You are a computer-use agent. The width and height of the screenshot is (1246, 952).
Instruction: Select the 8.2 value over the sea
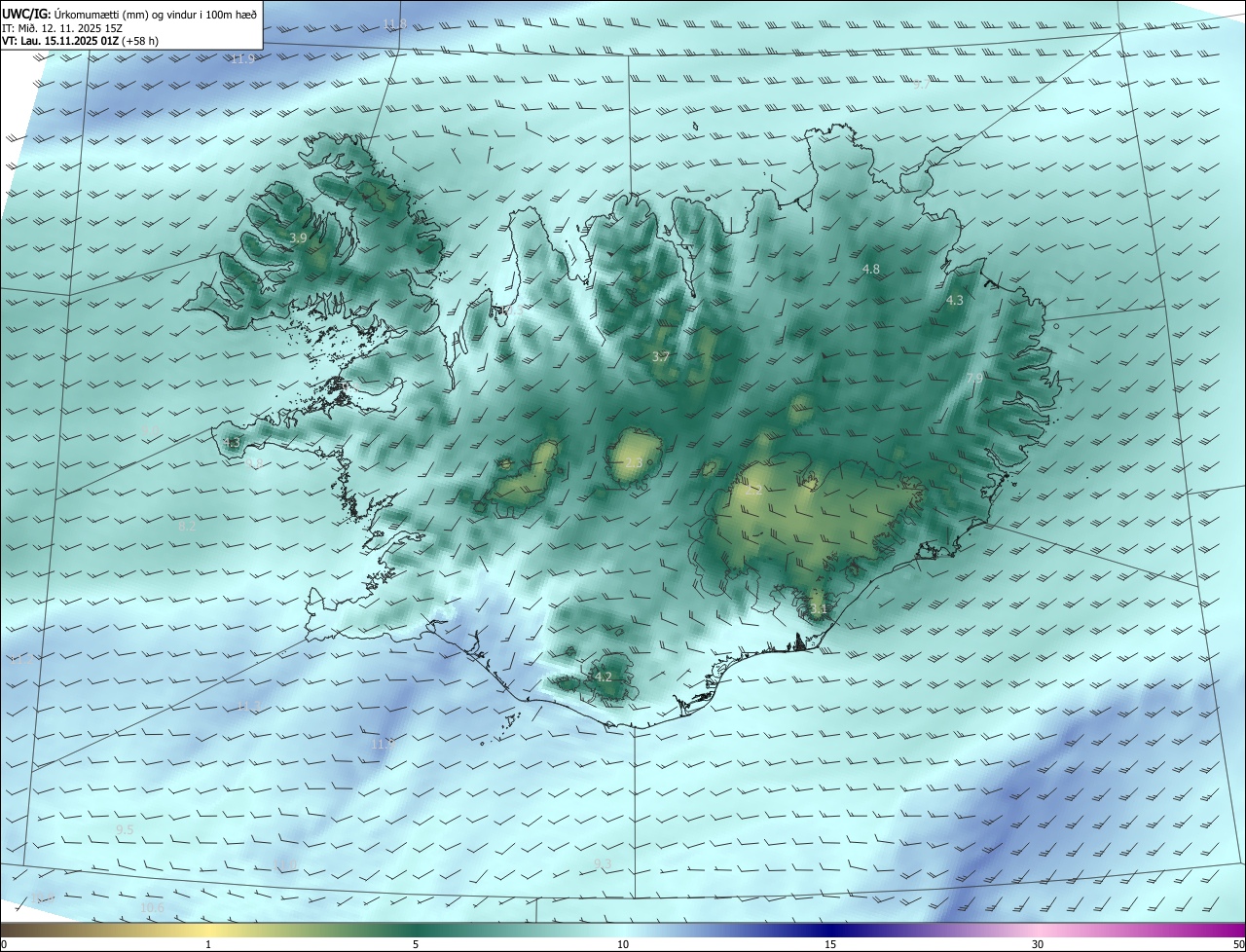pyautogui.click(x=187, y=526)
